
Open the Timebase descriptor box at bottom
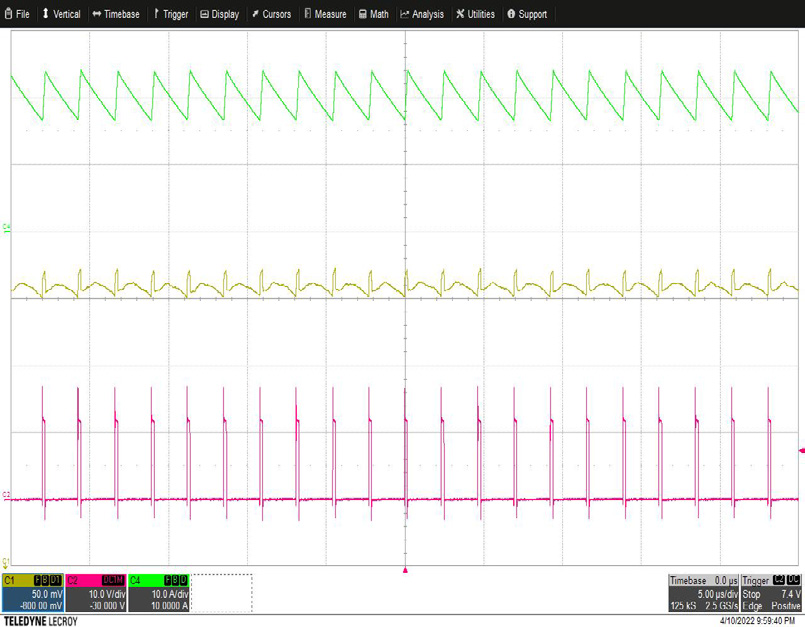(x=702, y=592)
